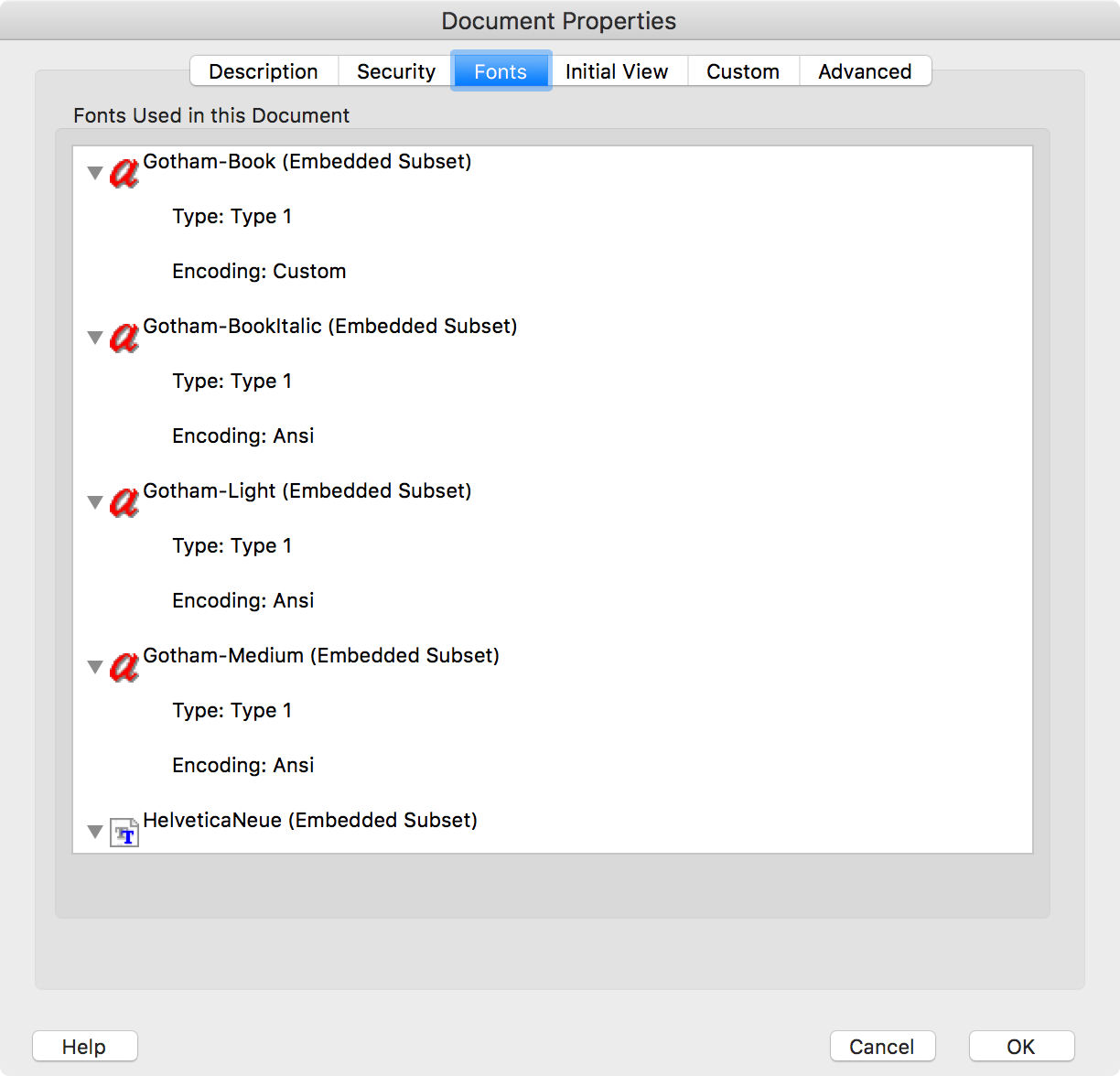Screen dimensions: 1120x1076
Task: Click the Type 1 icon beside Gotham-Medium
Action: (x=124, y=667)
